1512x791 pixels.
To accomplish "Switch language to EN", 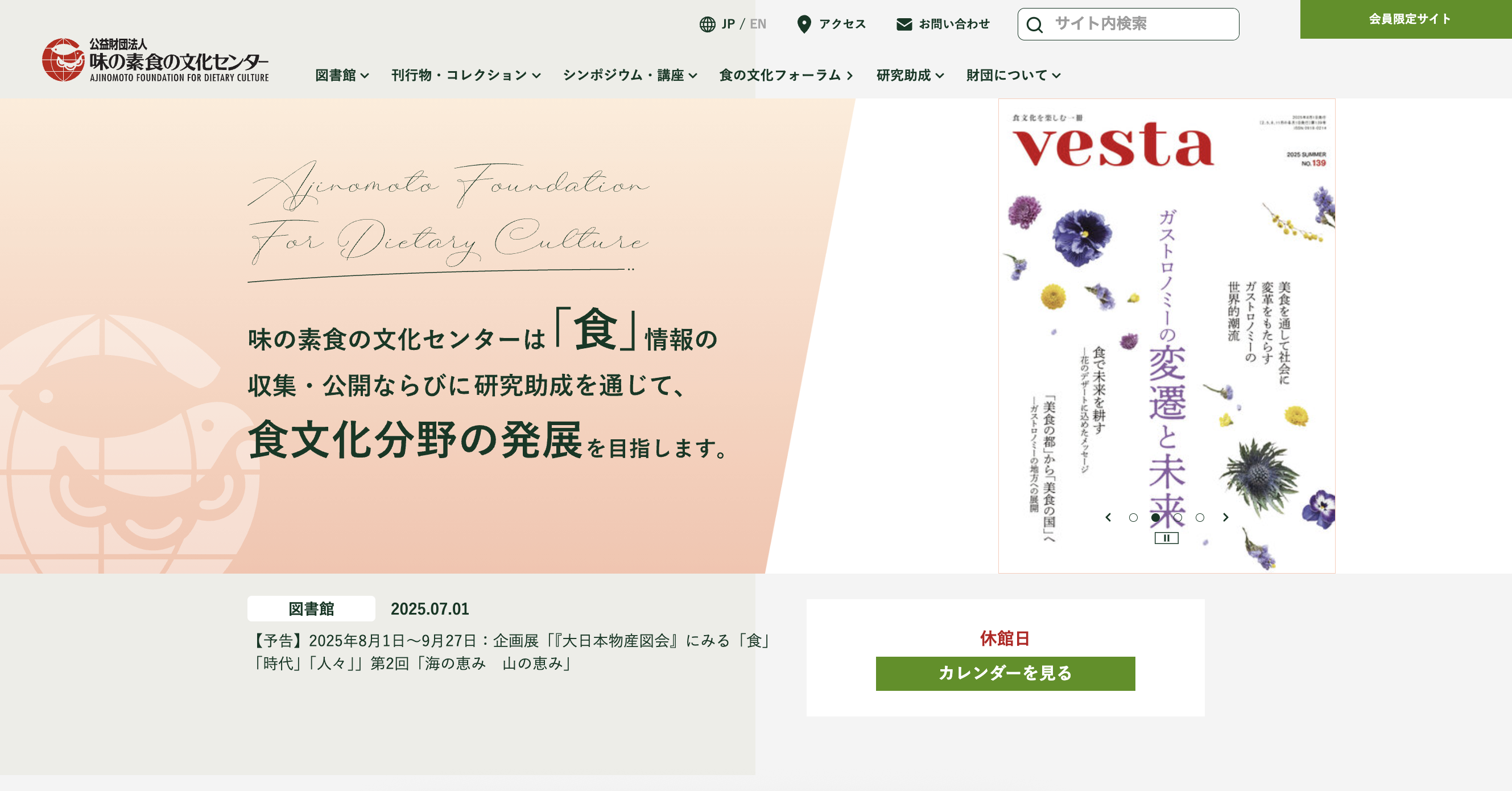I will click(758, 24).
